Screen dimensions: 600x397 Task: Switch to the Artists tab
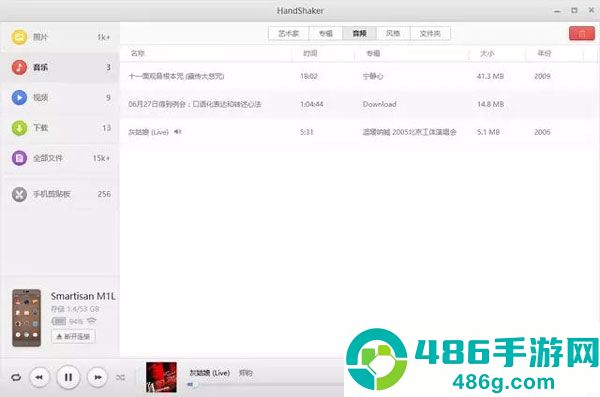pos(289,34)
